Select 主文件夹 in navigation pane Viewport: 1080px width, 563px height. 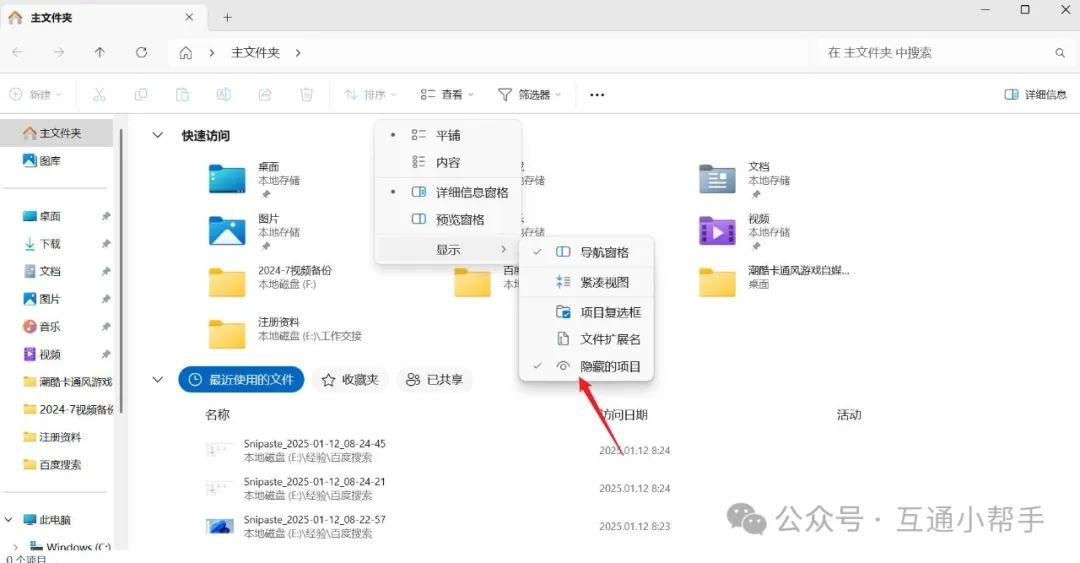(56, 132)
